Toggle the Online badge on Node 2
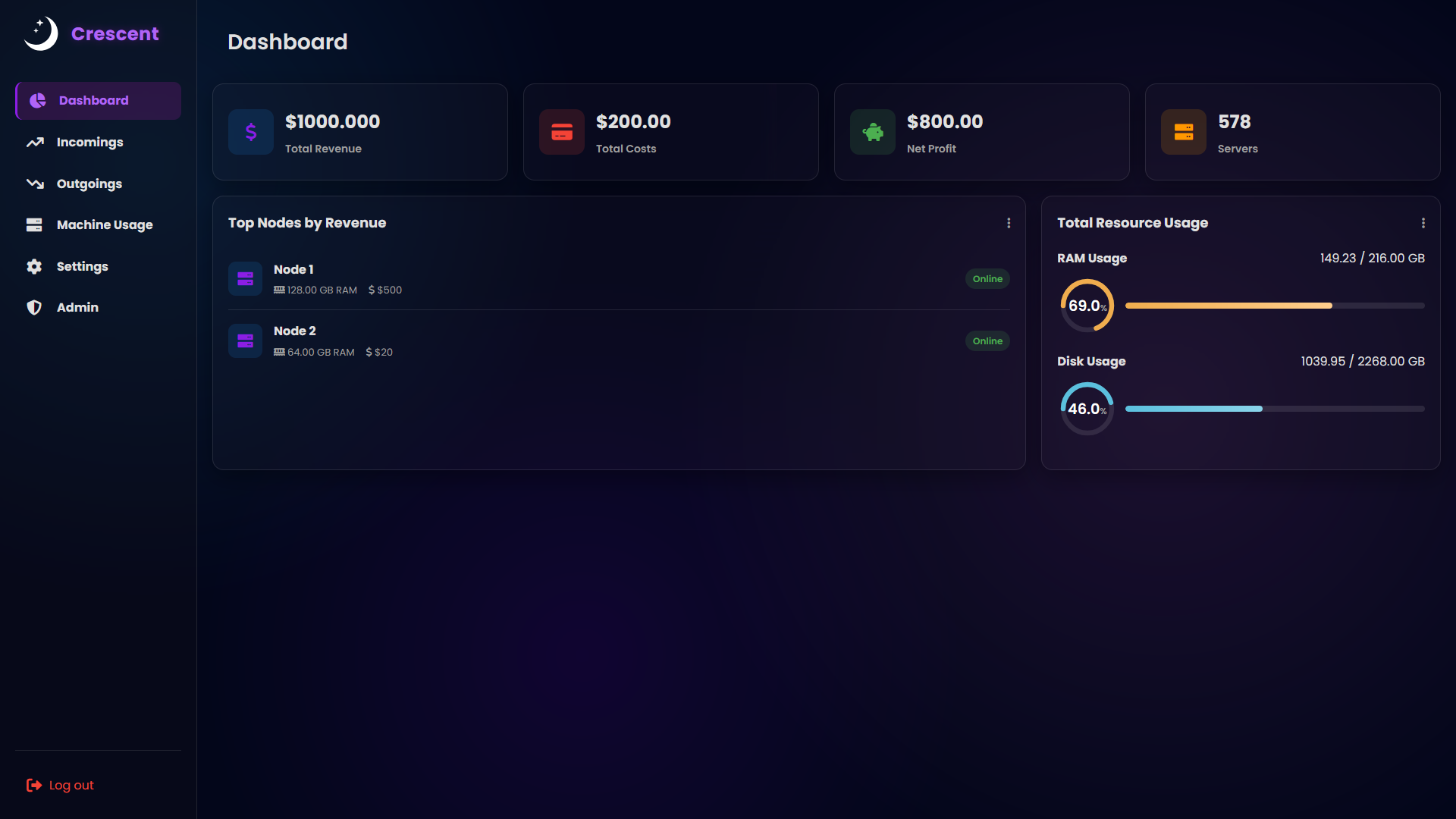This screenshot has height=819, width=1456. 987,340
